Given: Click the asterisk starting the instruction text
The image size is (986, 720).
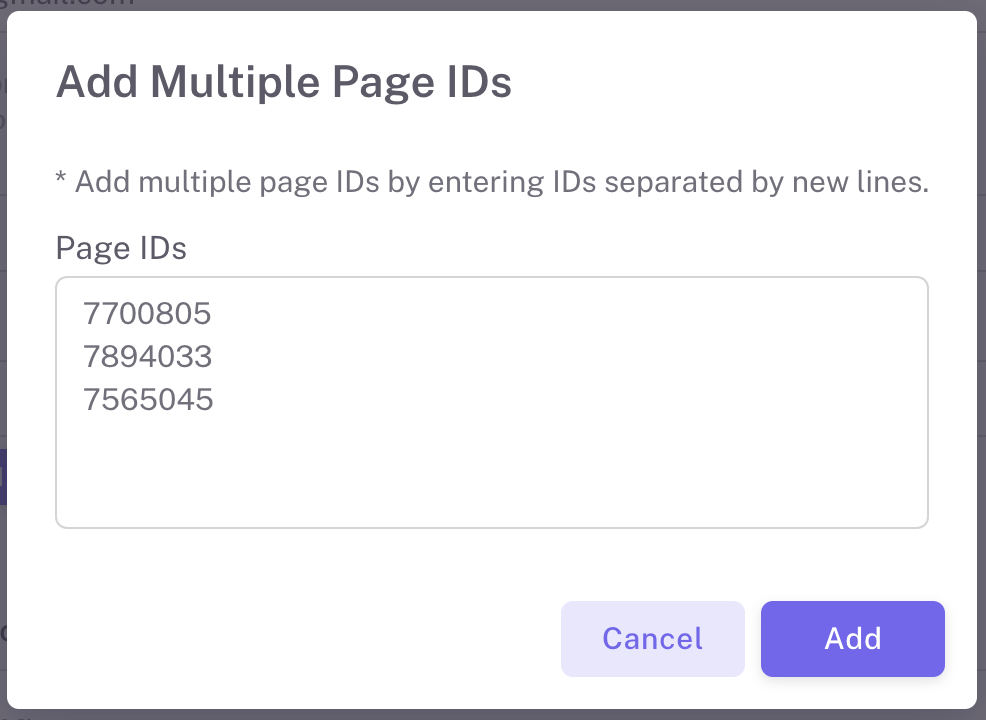Looking at the screenshot, I should click(x=61, y=181).
